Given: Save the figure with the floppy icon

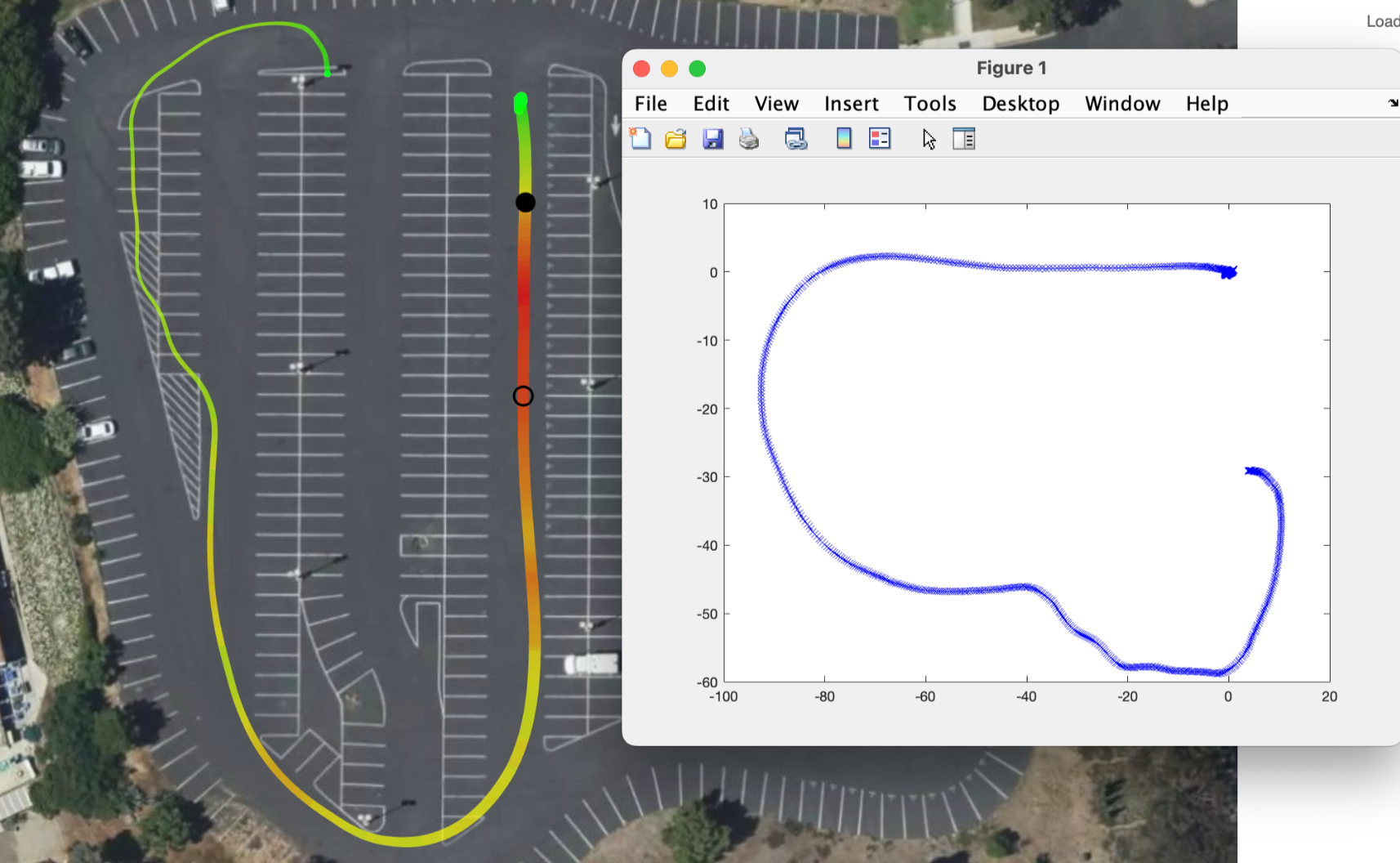Looking at the screenshot, I should (x=713, y=139).
